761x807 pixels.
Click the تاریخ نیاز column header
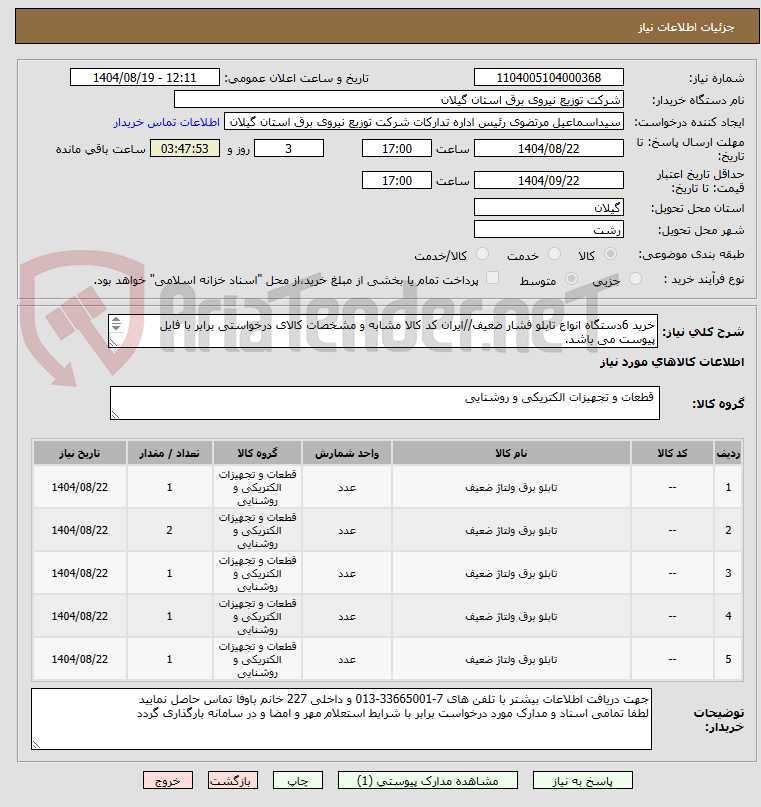tap(80, 453)
